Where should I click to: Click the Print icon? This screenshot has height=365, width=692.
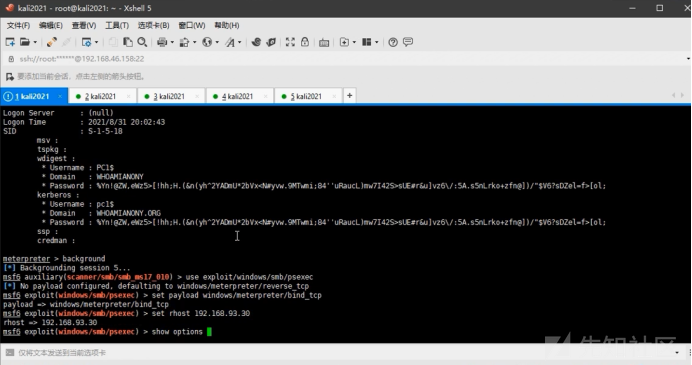pos(162,42)
